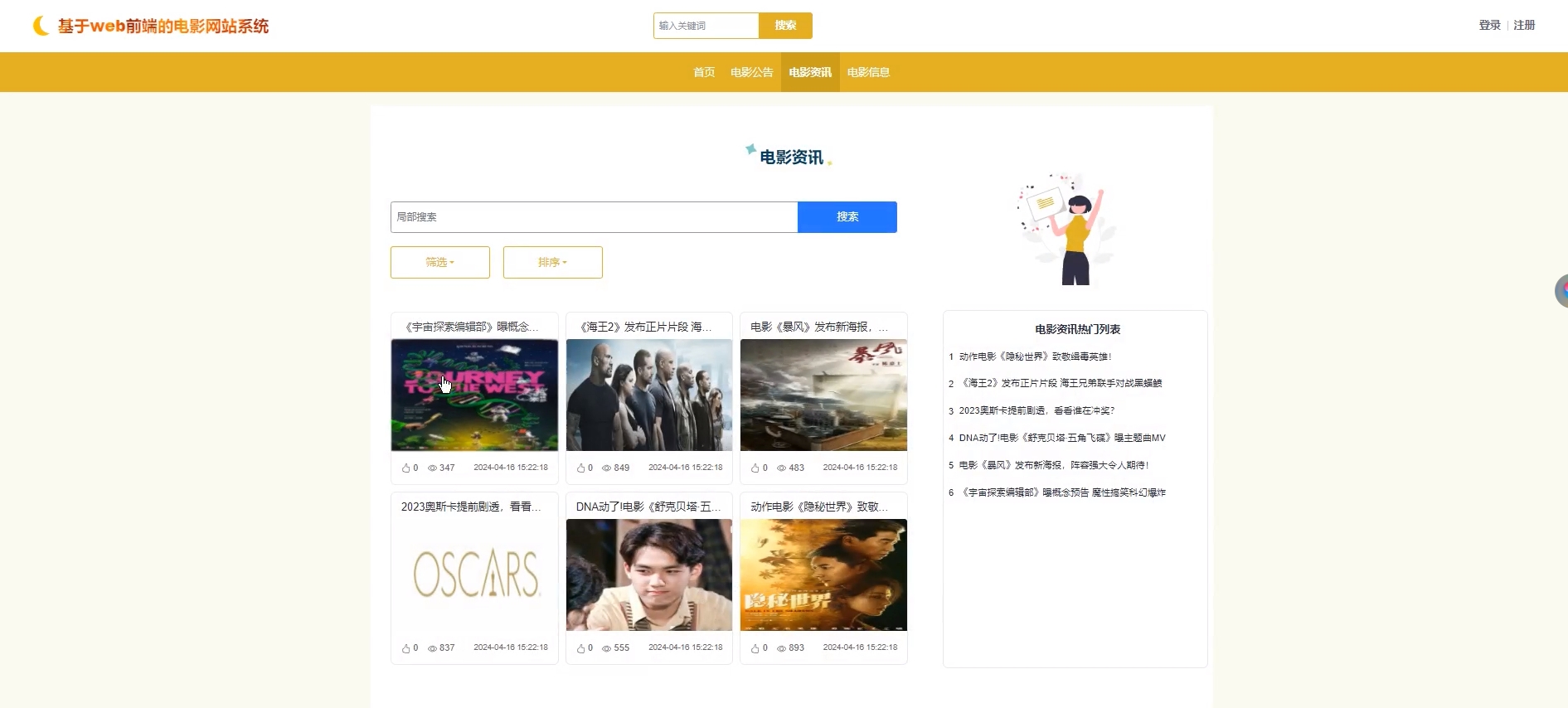Click the like icon on 暴风 card
This screenshot has width=1568, height=708.
click(755, 468)
